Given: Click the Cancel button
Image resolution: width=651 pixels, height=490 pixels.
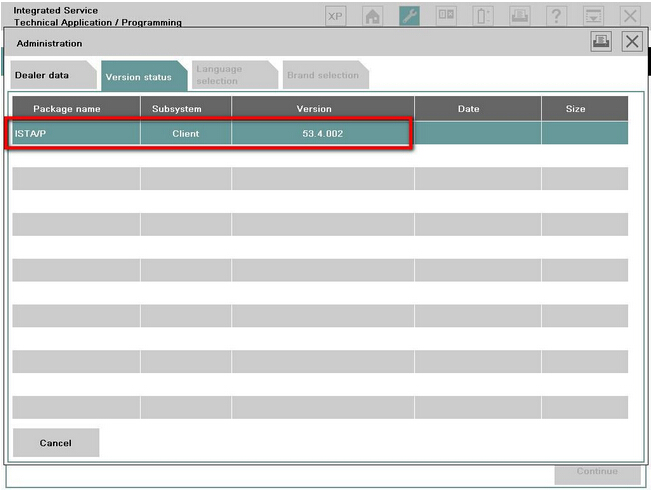Looking at the screenshot, I should (56, 443).
